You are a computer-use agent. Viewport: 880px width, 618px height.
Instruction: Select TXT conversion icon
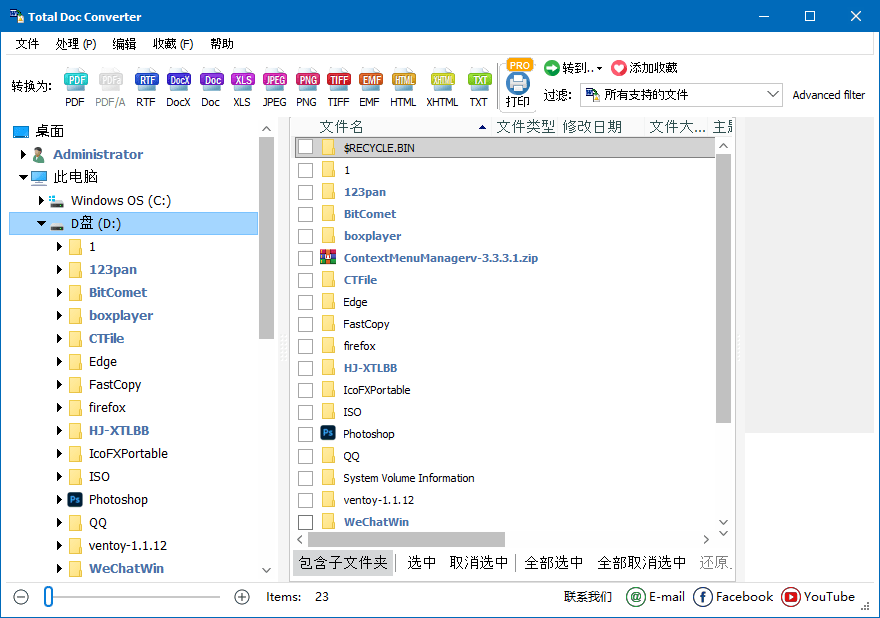(x=479, y=80)
